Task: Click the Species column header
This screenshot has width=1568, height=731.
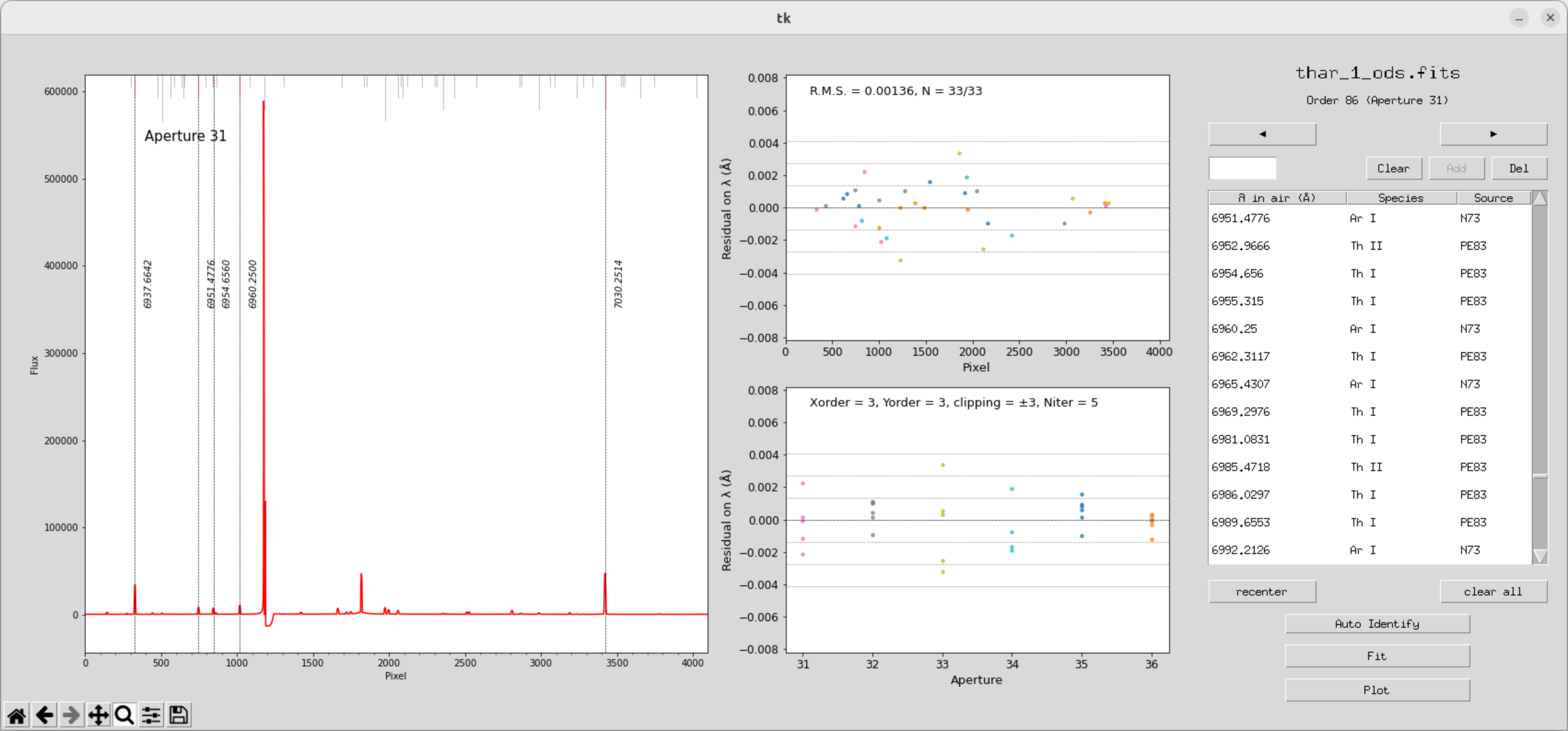Action: click(x=1401, y=198)
